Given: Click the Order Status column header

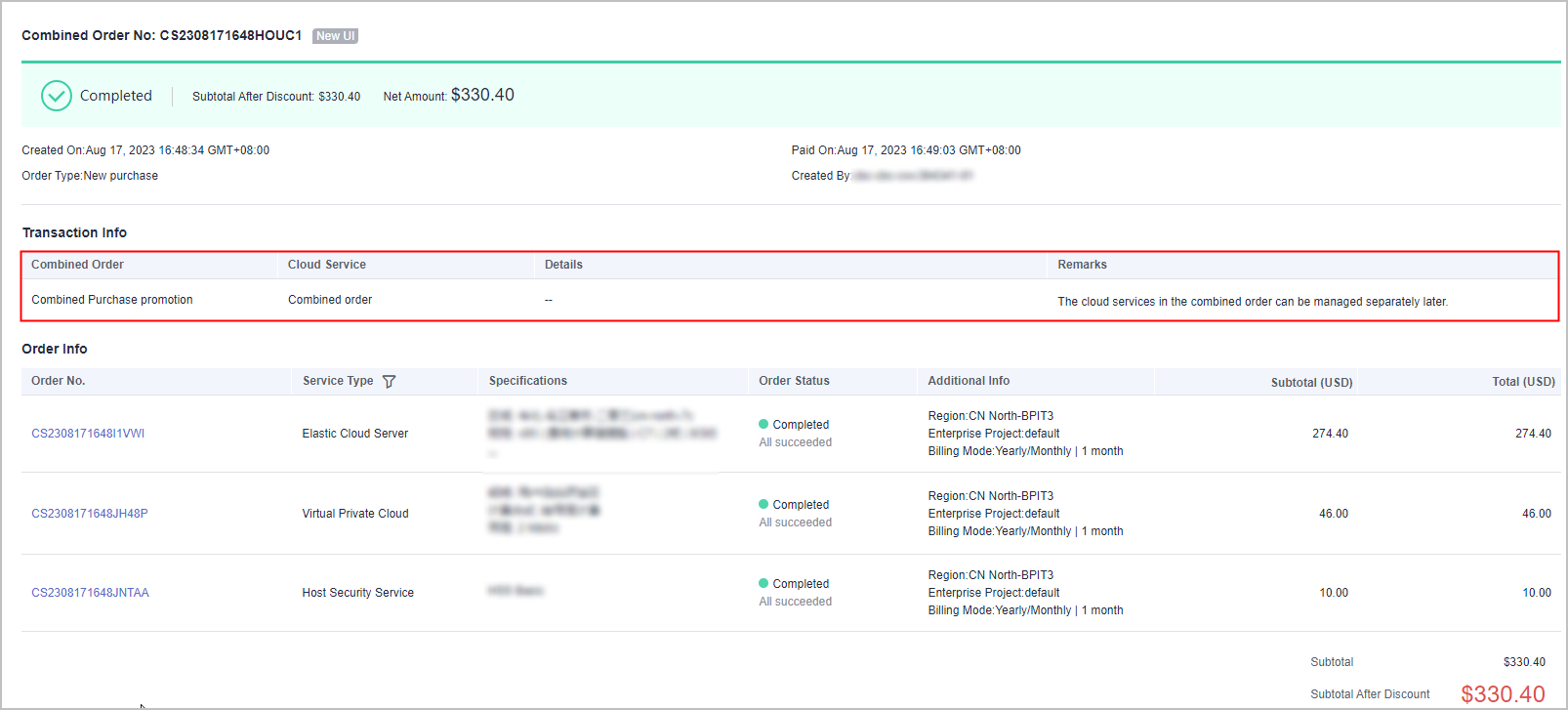Looking at the screenshot, I should [794, 381].
